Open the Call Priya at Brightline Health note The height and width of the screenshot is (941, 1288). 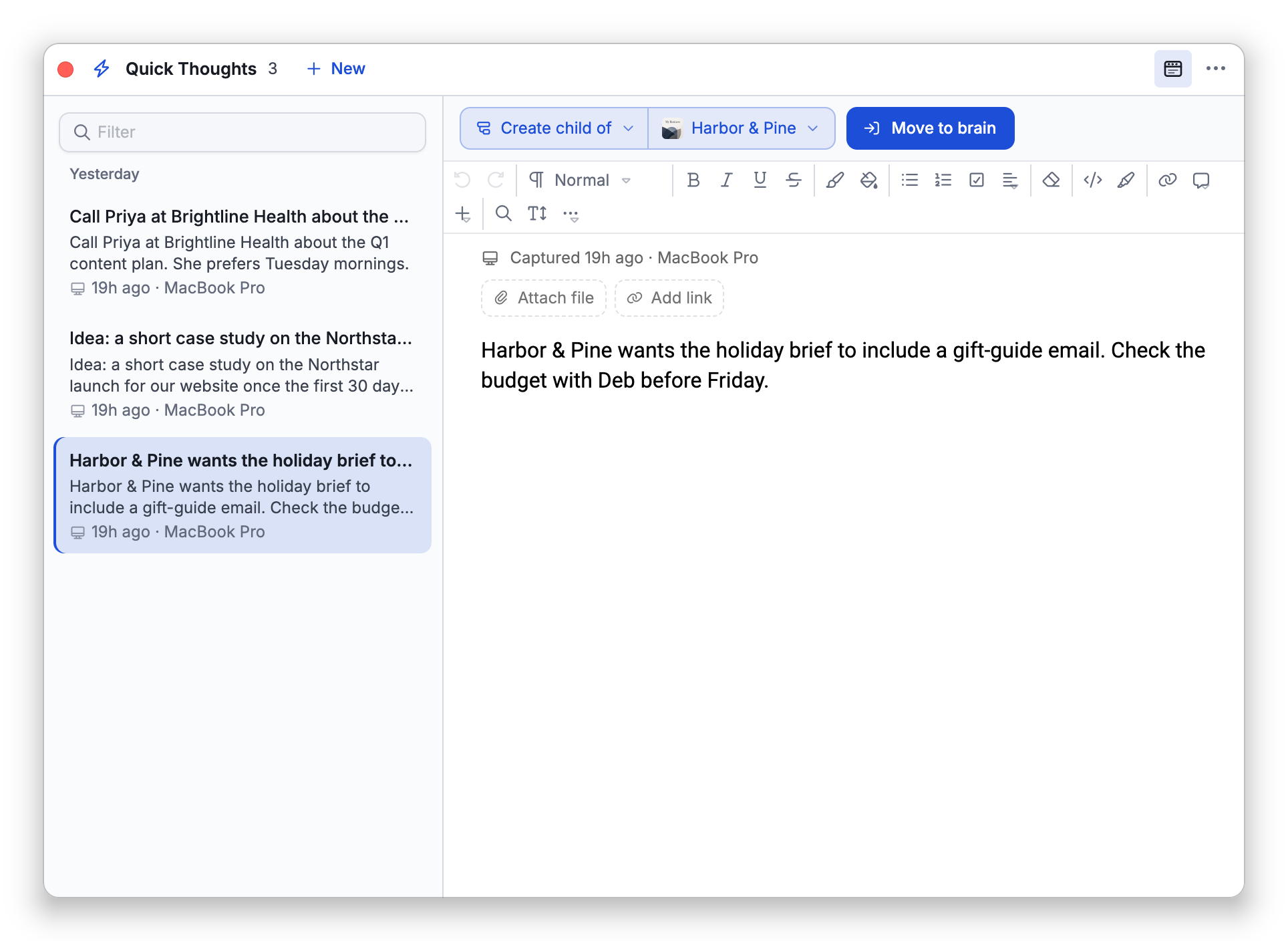(x=243, y=252)
